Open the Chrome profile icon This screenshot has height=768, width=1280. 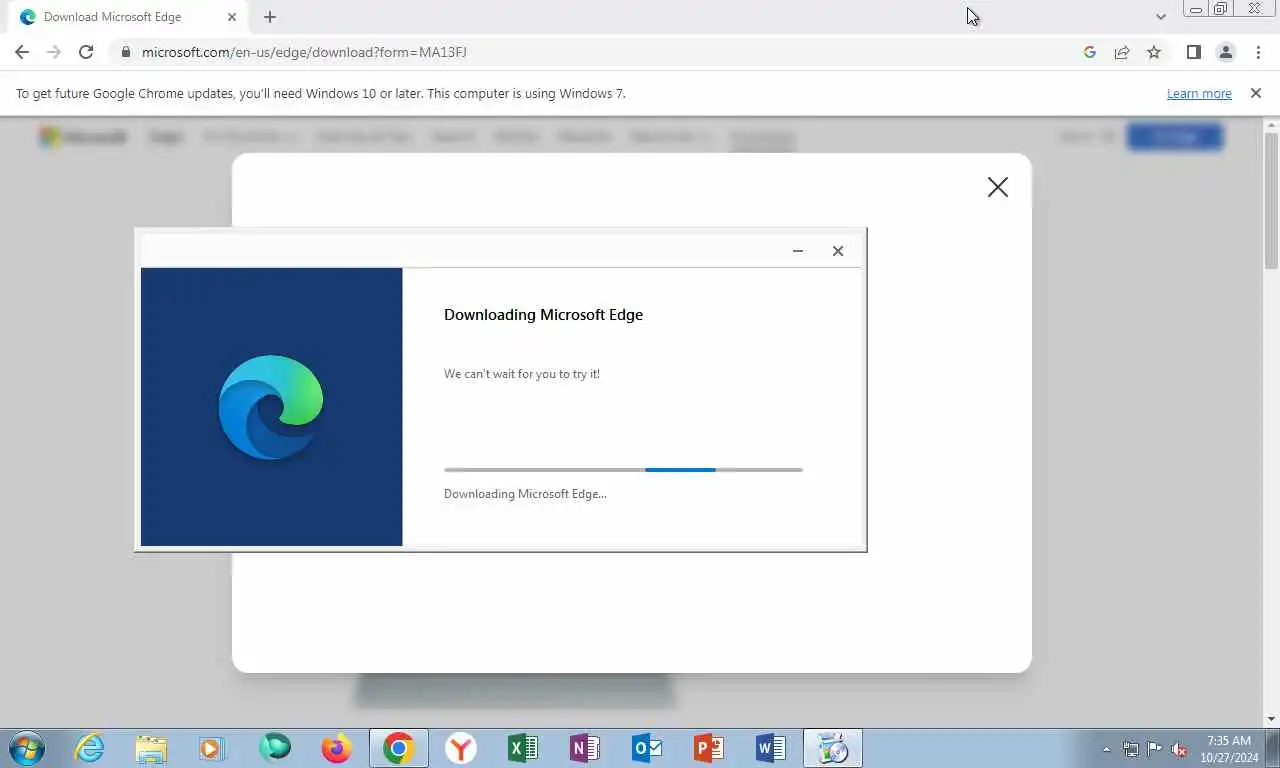pos(1226,52)
